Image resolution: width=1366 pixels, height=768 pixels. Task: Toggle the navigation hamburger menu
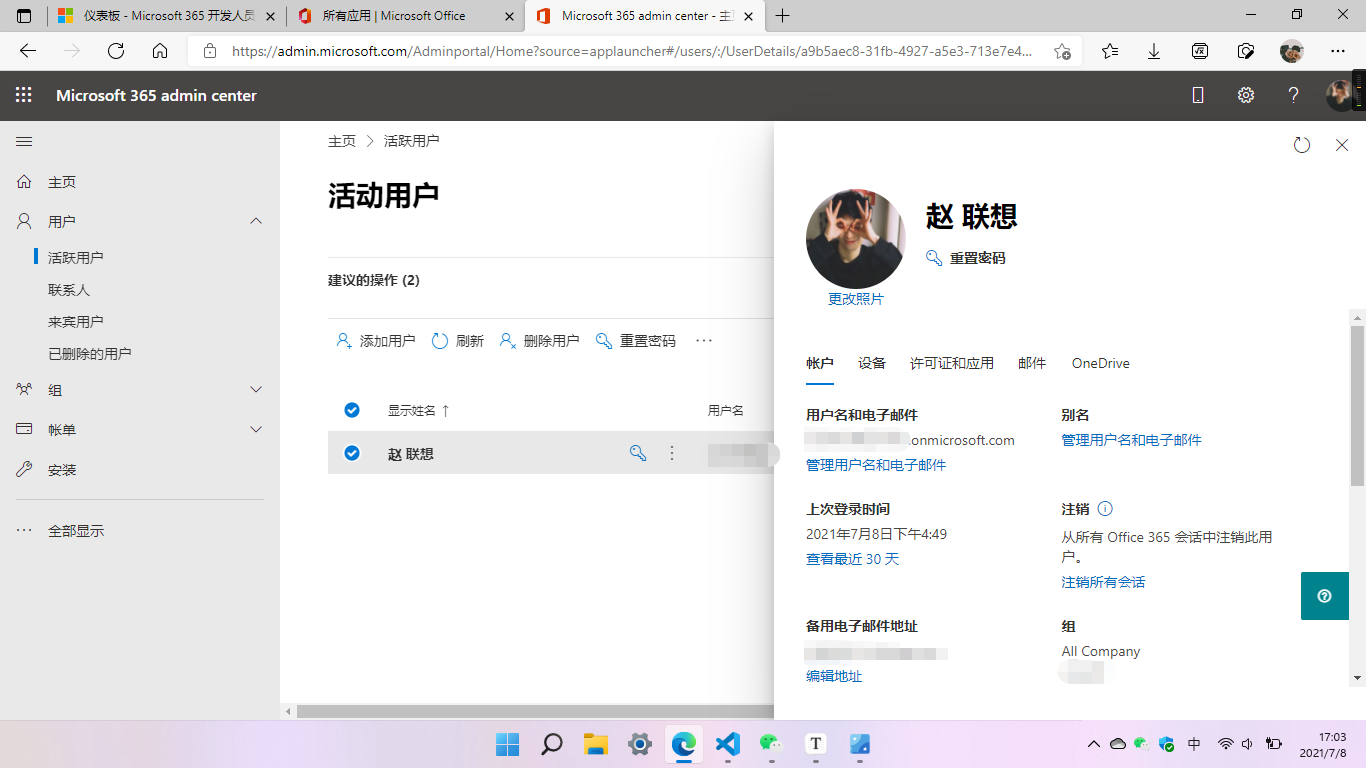pyautogui.click(x=24, y=142)
